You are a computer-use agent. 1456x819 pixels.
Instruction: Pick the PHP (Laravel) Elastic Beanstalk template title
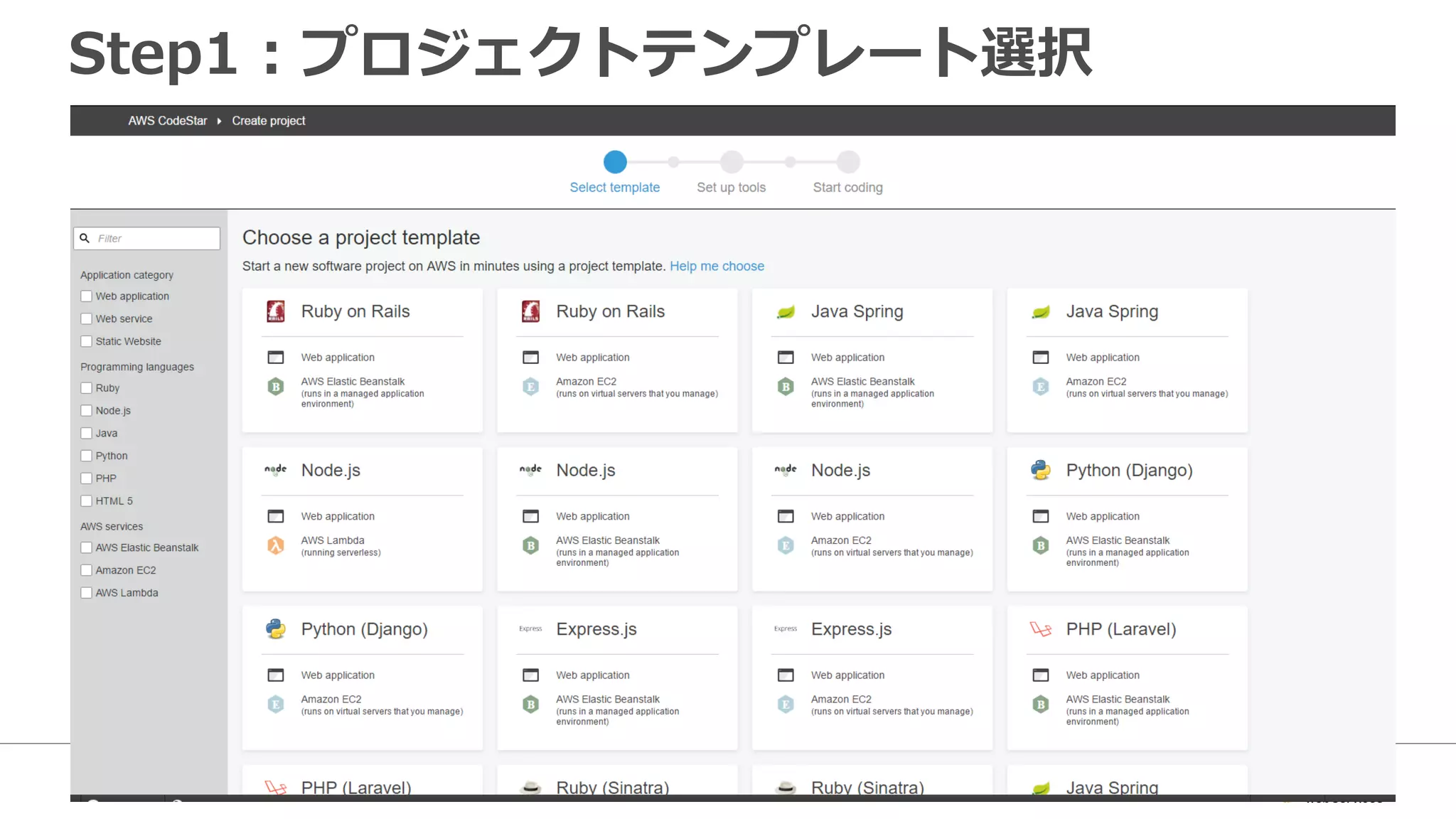click(x=1121, y=629)
